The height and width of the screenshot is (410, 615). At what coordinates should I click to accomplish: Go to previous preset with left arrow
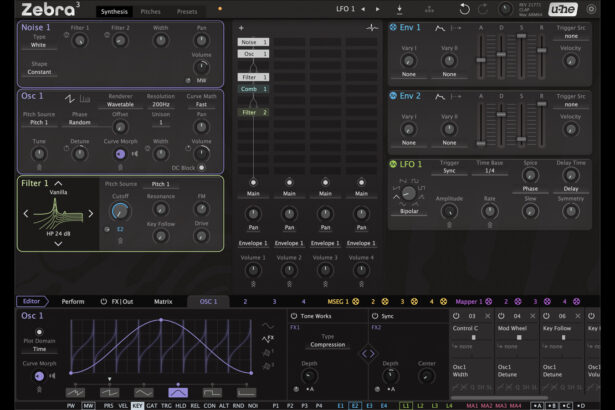(x=363, y=9)
